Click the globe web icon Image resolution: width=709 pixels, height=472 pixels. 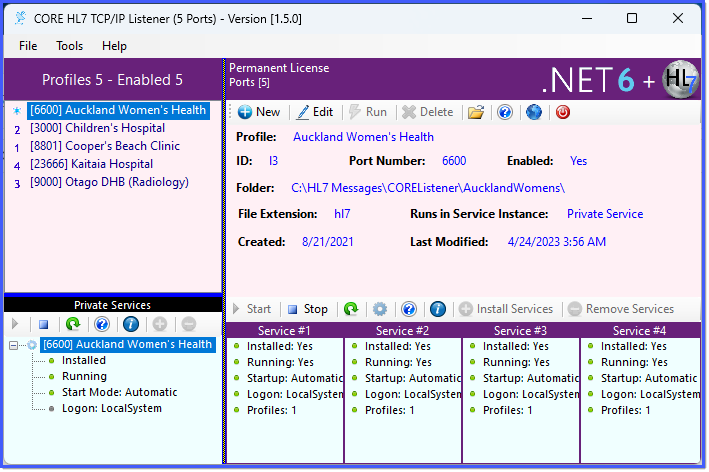534,112
